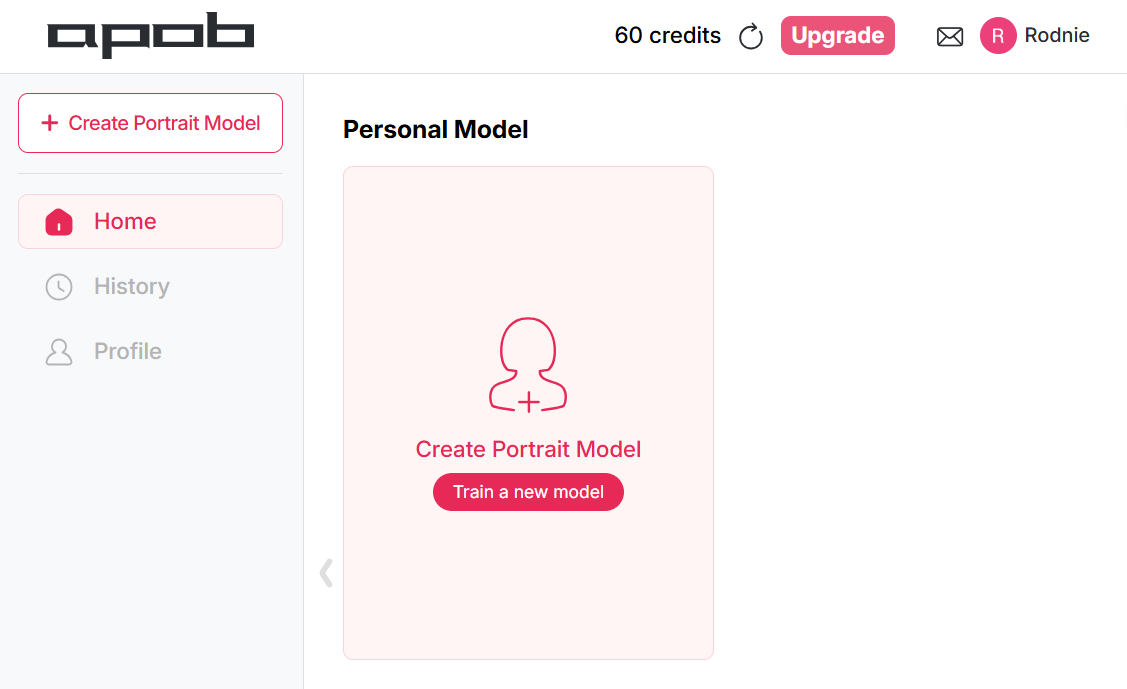Collapse the sidebar with the chevron arrow
This screenshot has width=1127, height=689.
point(326,572)
